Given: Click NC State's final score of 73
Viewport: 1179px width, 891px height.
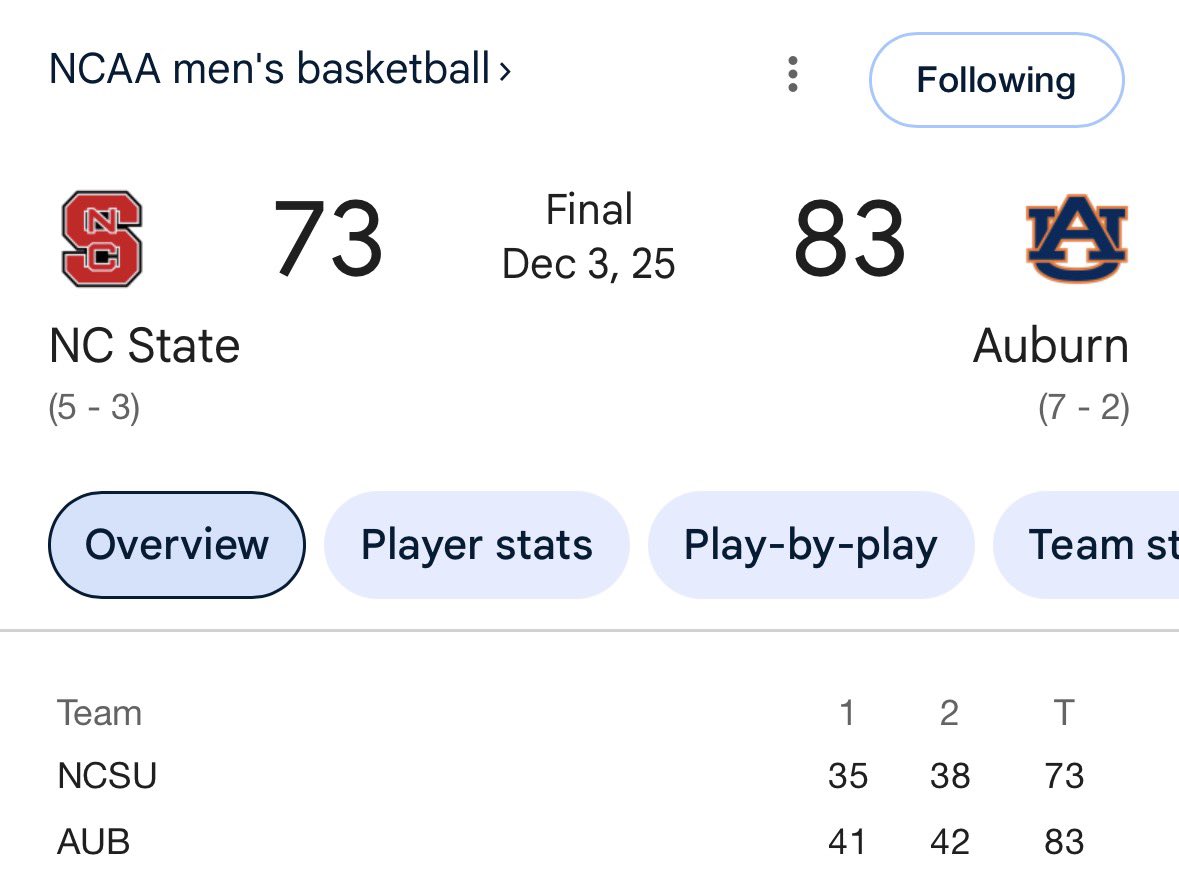Looking at the screenshot, I should point(328,240).
